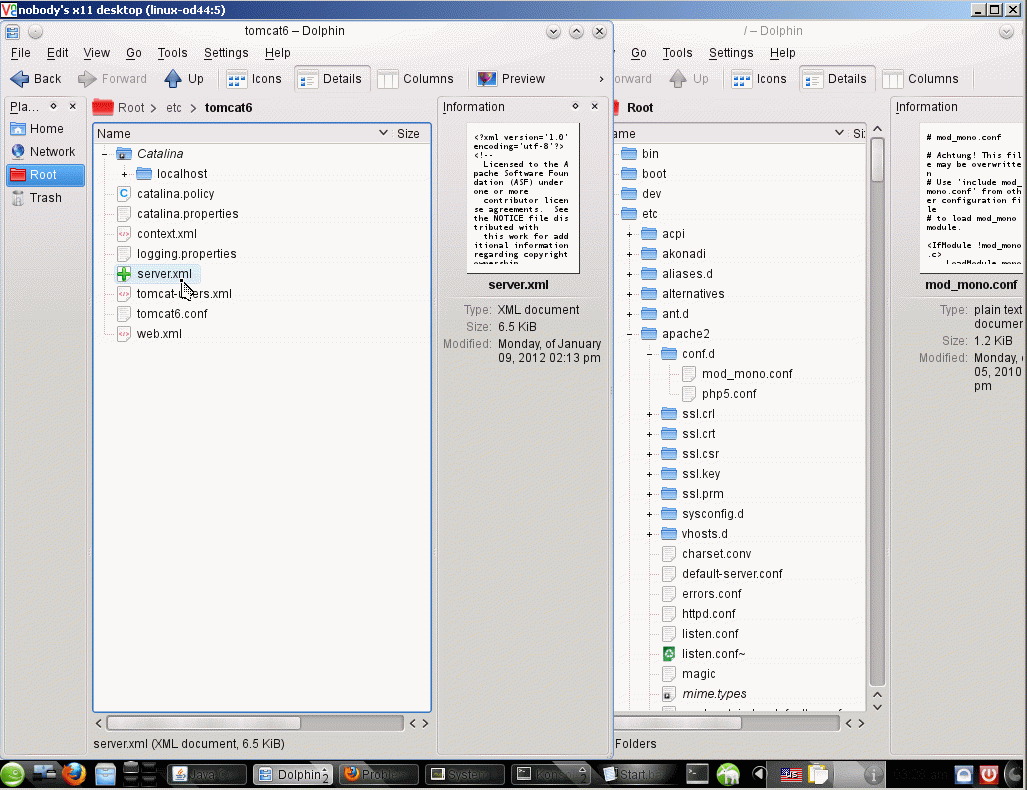Switch to the Konsole taskbar entry
1027x790 pixels.
(x=550, y=774)
